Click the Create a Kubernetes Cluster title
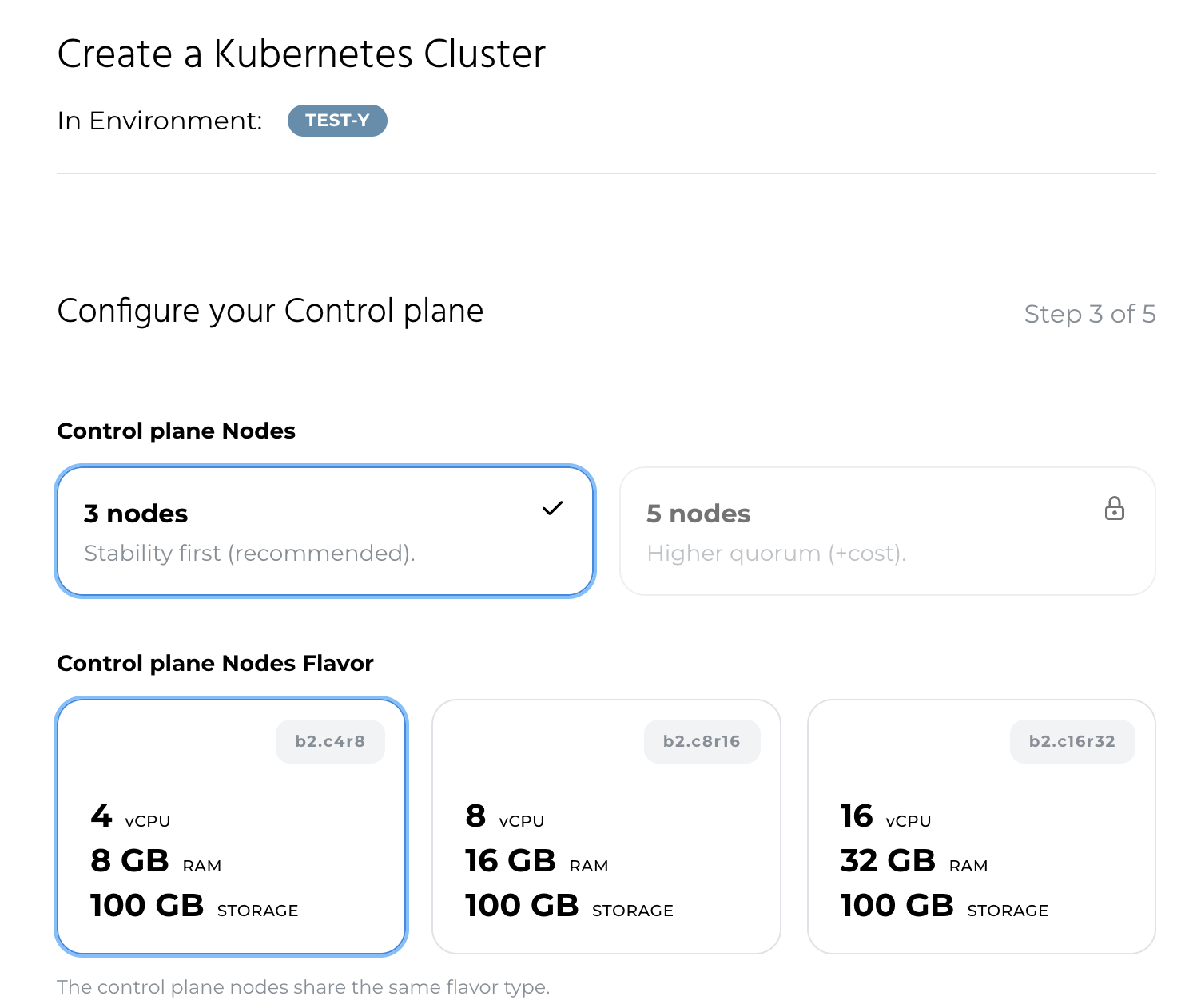1189x1008 pixels. coord(301,54)
